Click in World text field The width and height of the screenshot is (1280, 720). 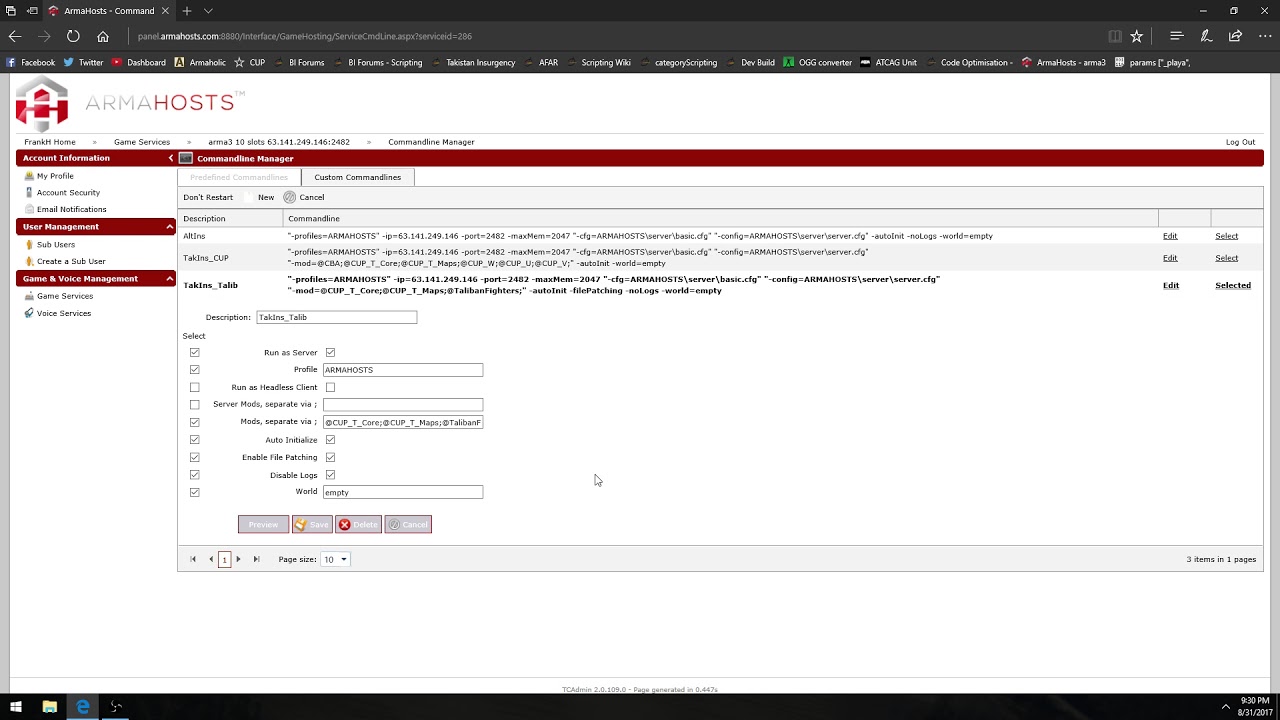(x=403, y=492)
